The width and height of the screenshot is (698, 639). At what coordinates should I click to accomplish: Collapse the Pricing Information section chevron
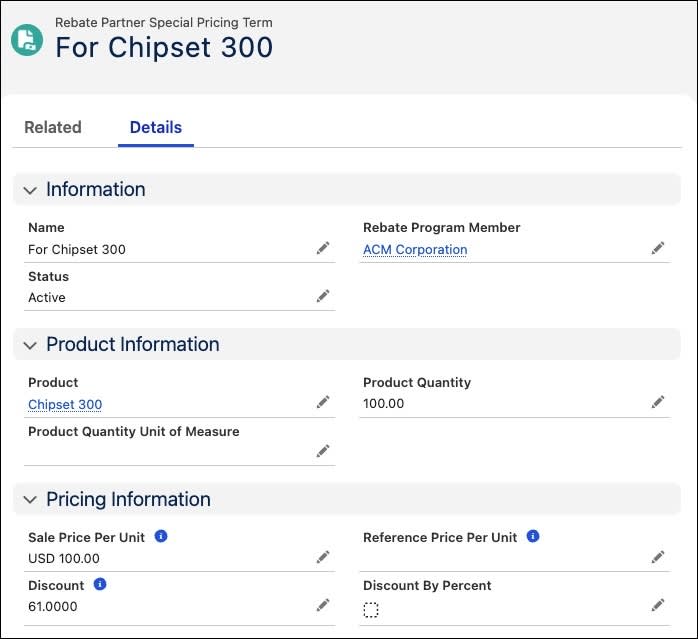pos(30,500)
